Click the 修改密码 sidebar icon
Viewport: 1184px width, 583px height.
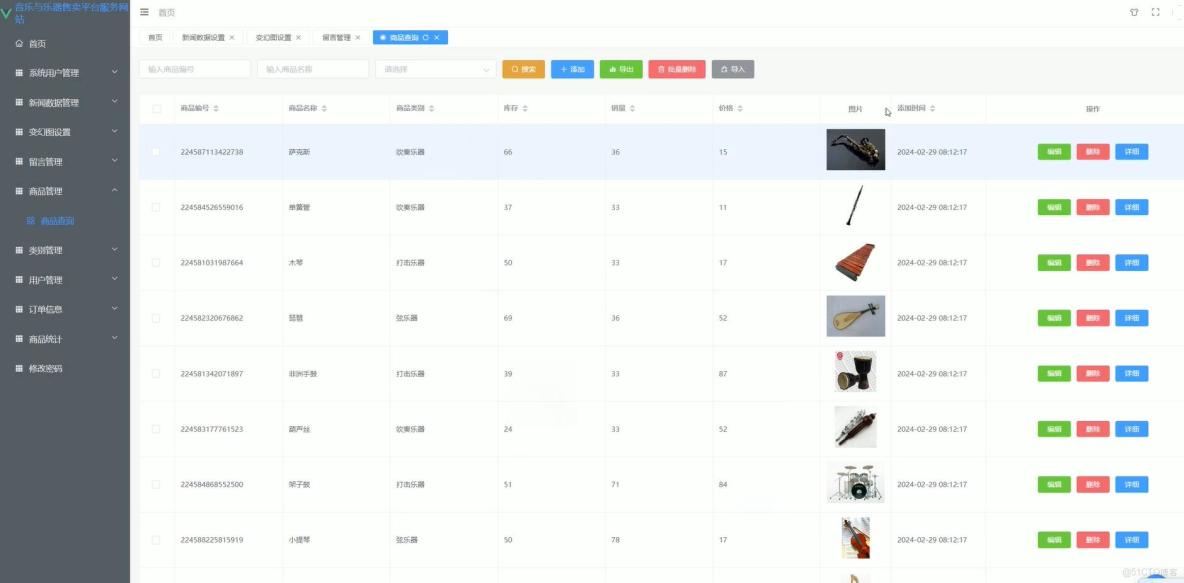[20, 368]
